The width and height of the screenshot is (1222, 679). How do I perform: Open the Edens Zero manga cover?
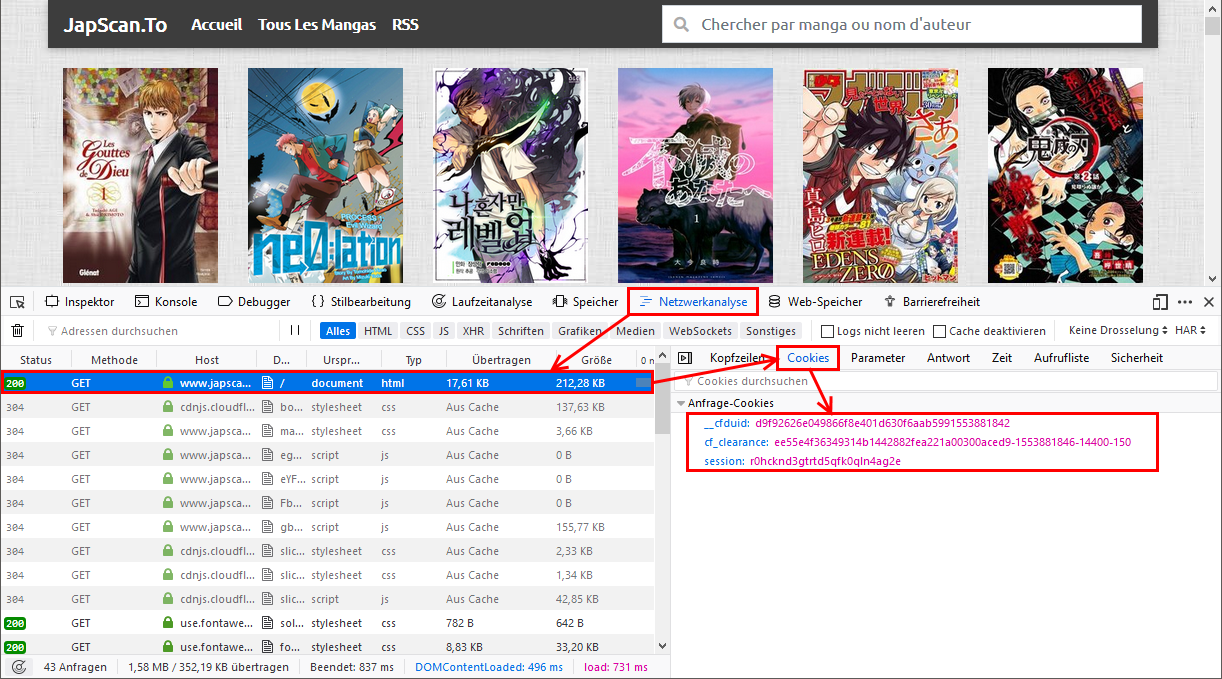880,175
